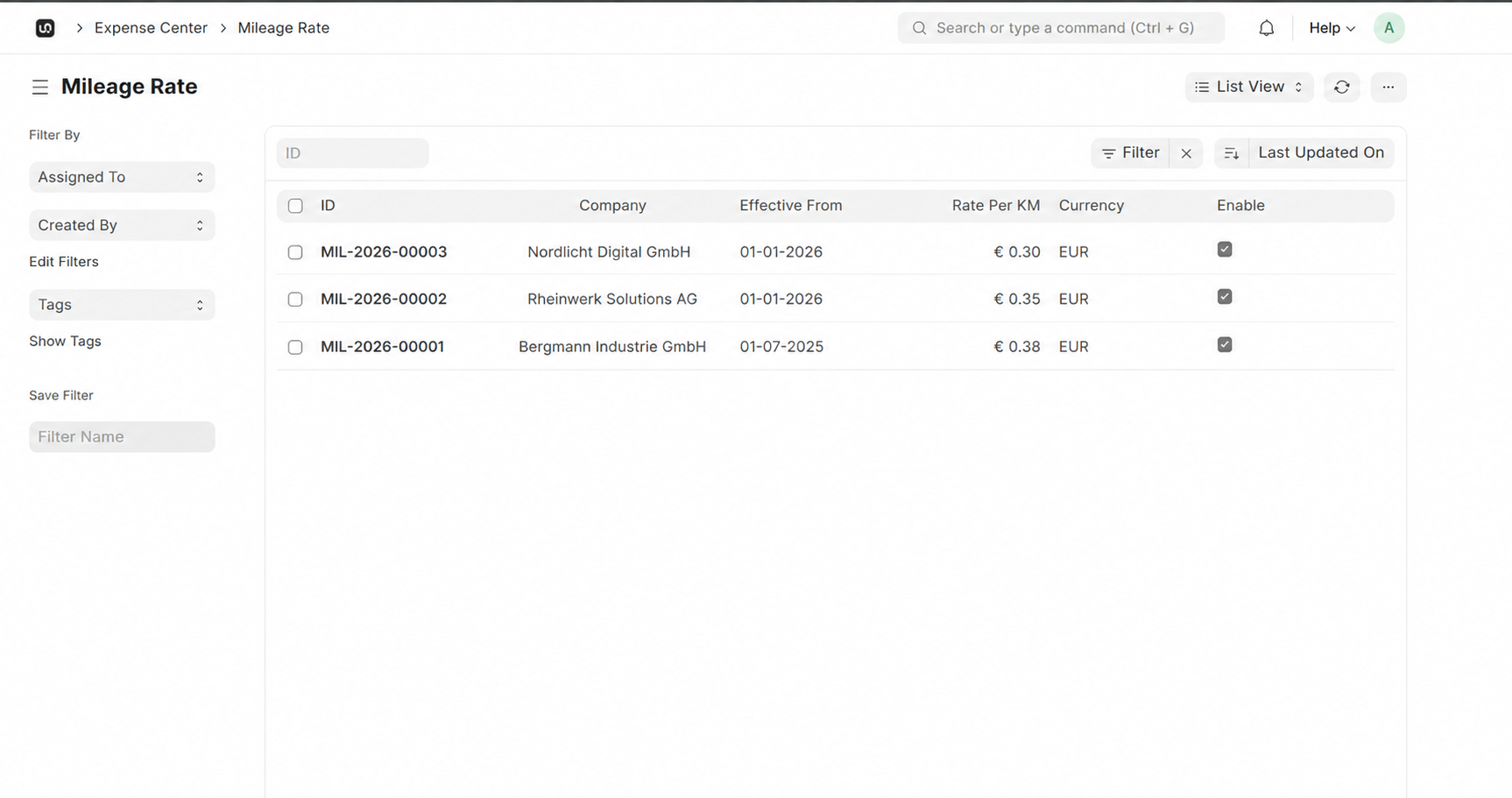Open record MIL-2026-00002

pyautogui.click(x=384, y=300)
